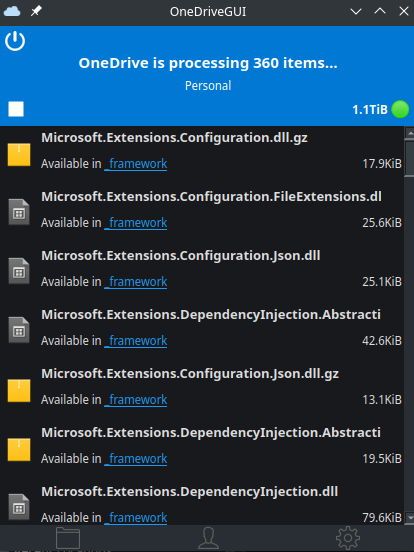This screenshot has width=414, height=552.
Task: Open _framework link beside 19.5KiB size
Action: [136, 459]
